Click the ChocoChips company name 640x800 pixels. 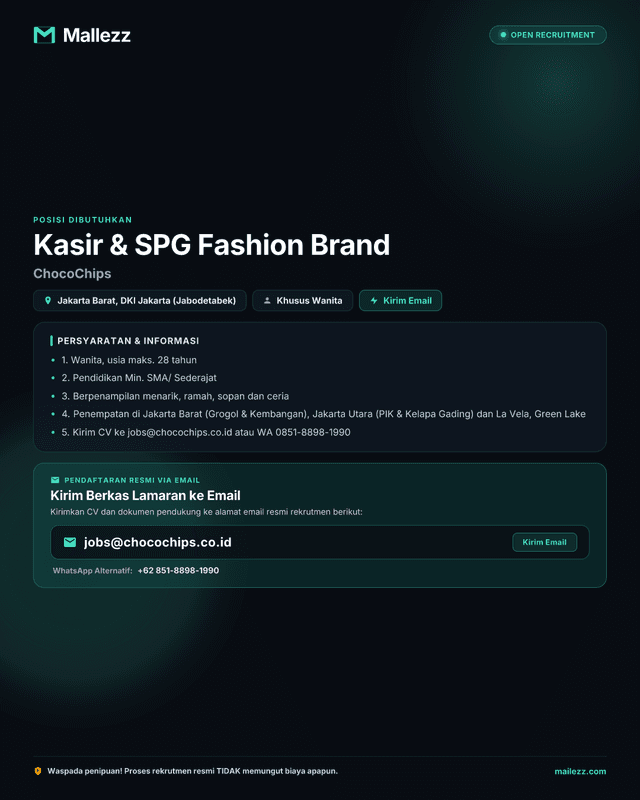72,273
